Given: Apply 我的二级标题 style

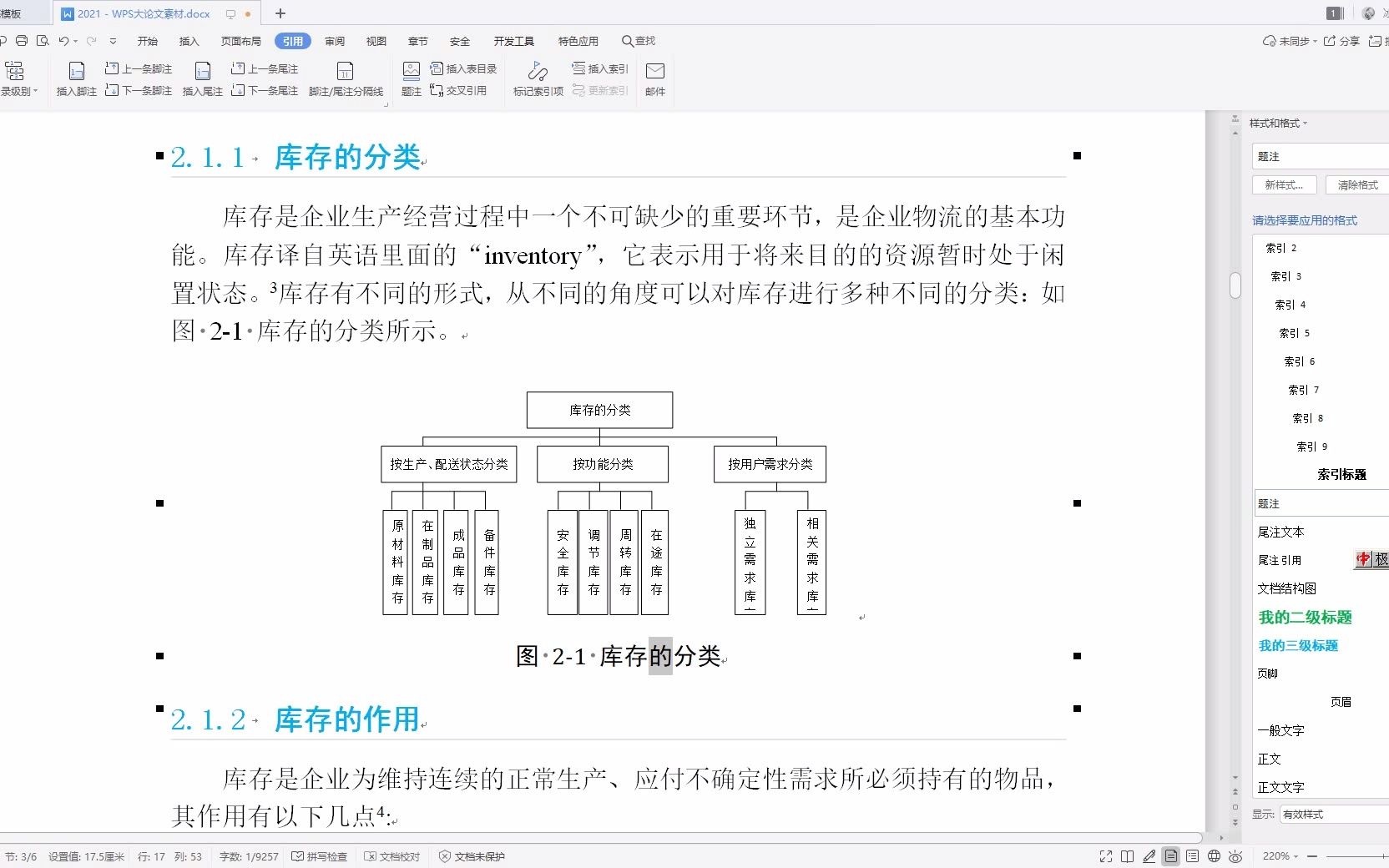Looking at the screenshot, I should pos(1305,617).
